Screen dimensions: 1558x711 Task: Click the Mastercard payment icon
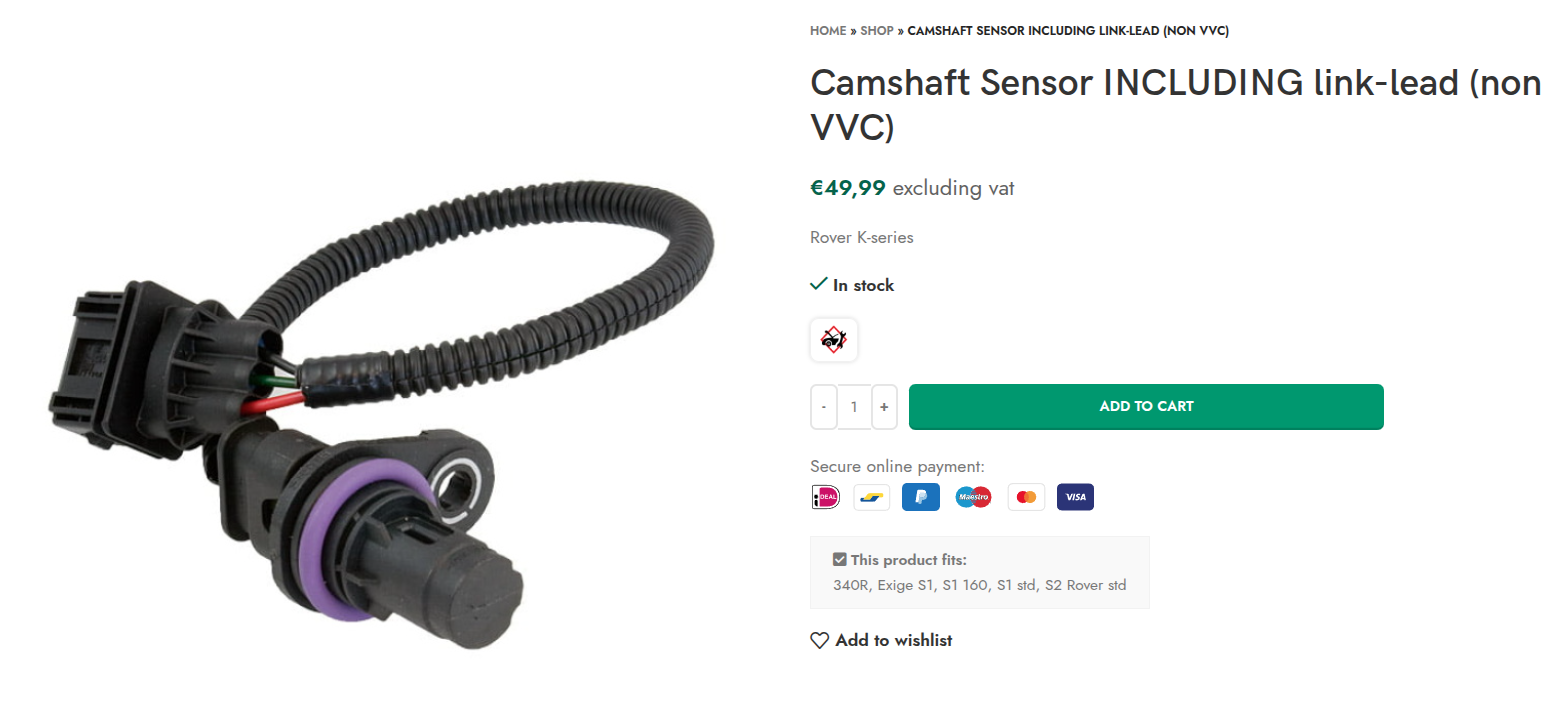coord(1025,497)
